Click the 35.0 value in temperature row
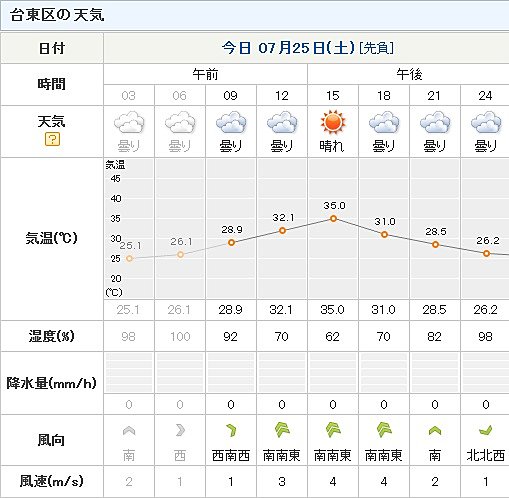The width and height of the screenshot is (509, 498). click(x=333, y=310)
